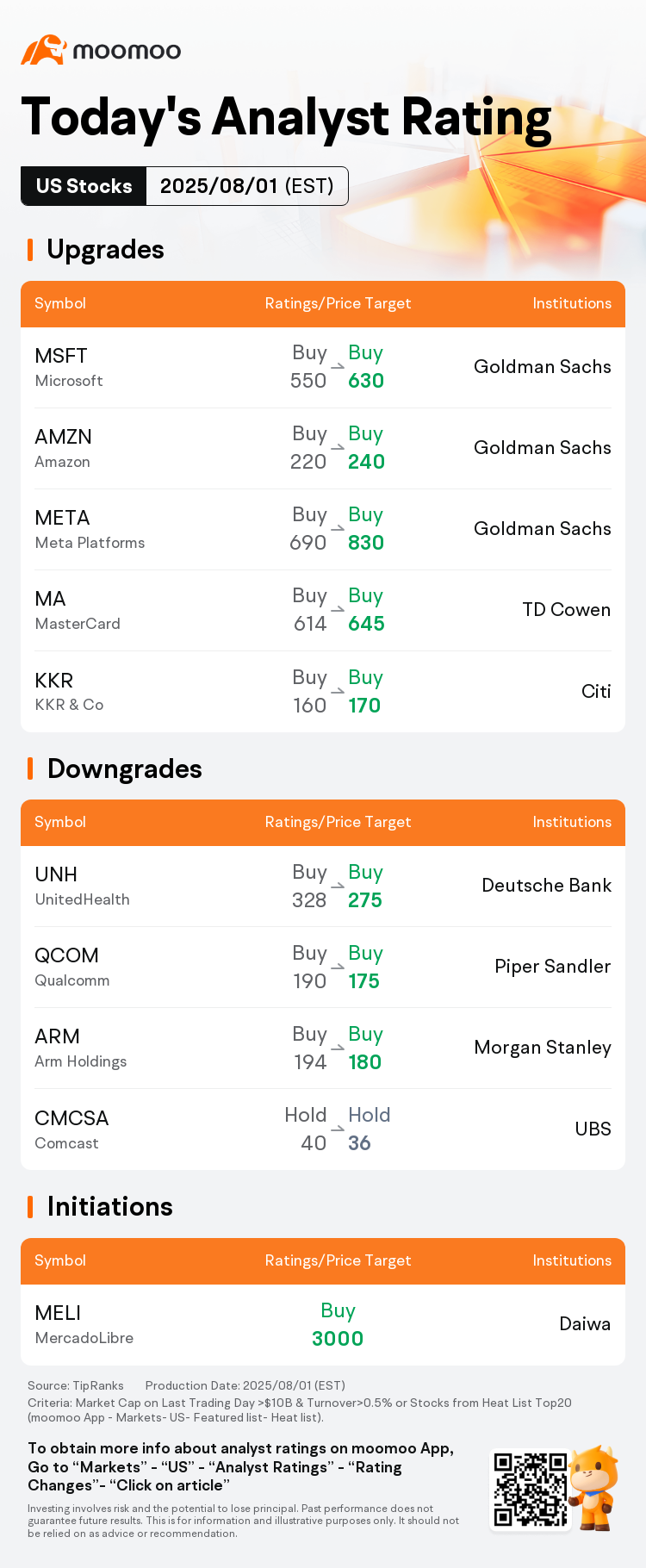Screen dimensions: 646x1568
Task: Click Institutions header in Downgrades table
Action: (572, 822)
